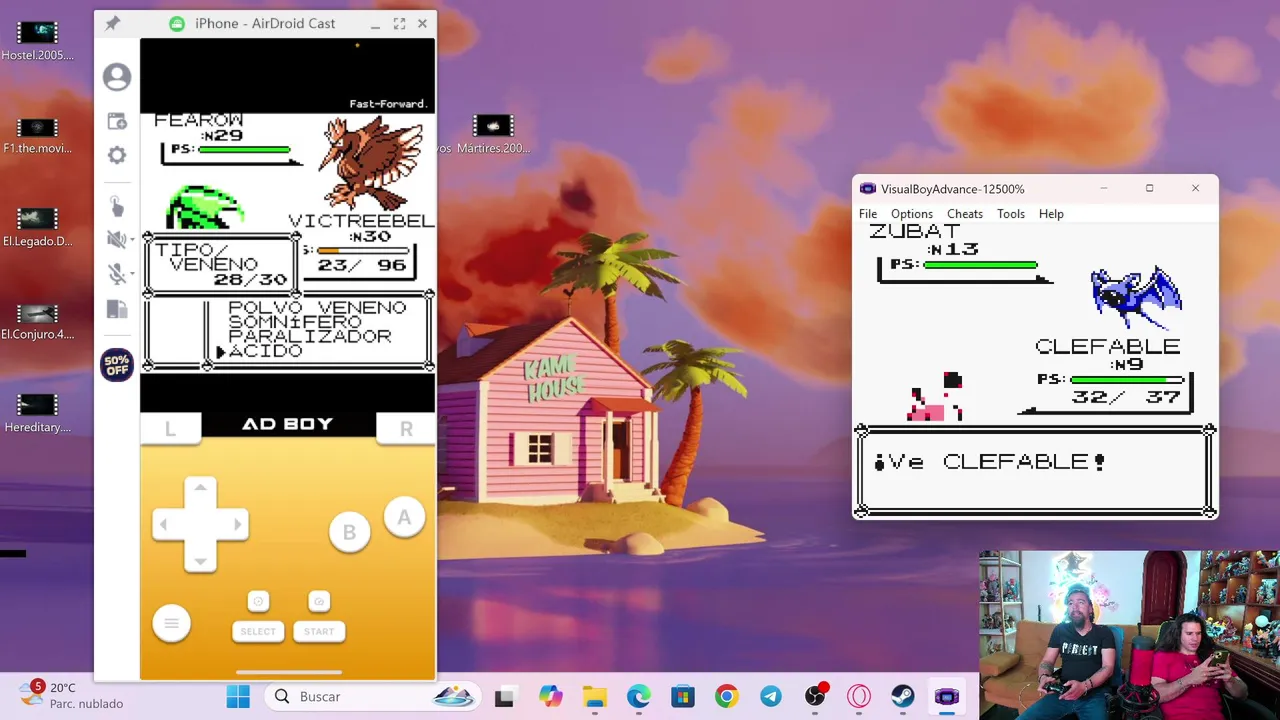The height and width of the screenshot is (720, 1280).
Task: Tap the A button on the emulator
Action: coord(404,517)
